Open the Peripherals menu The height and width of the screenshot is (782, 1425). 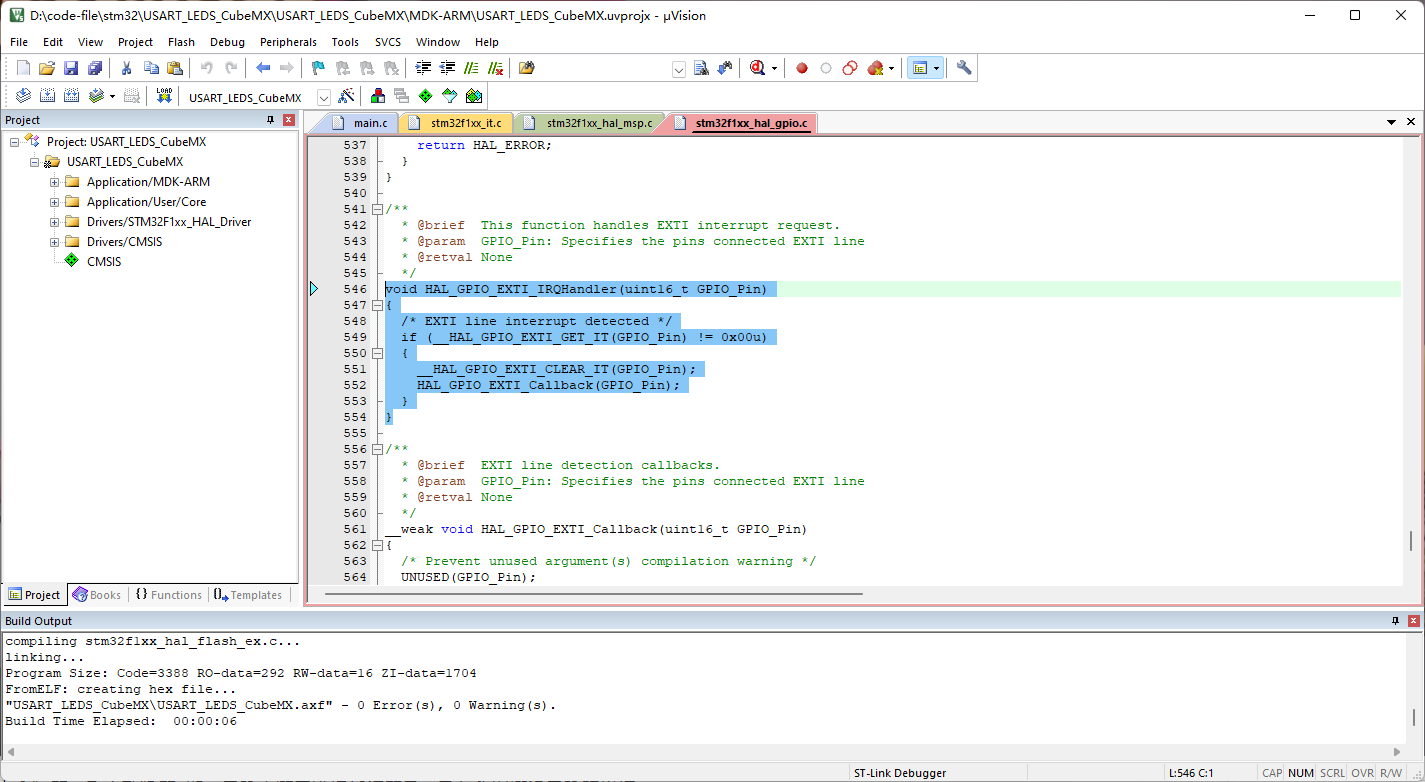[288, 42]
